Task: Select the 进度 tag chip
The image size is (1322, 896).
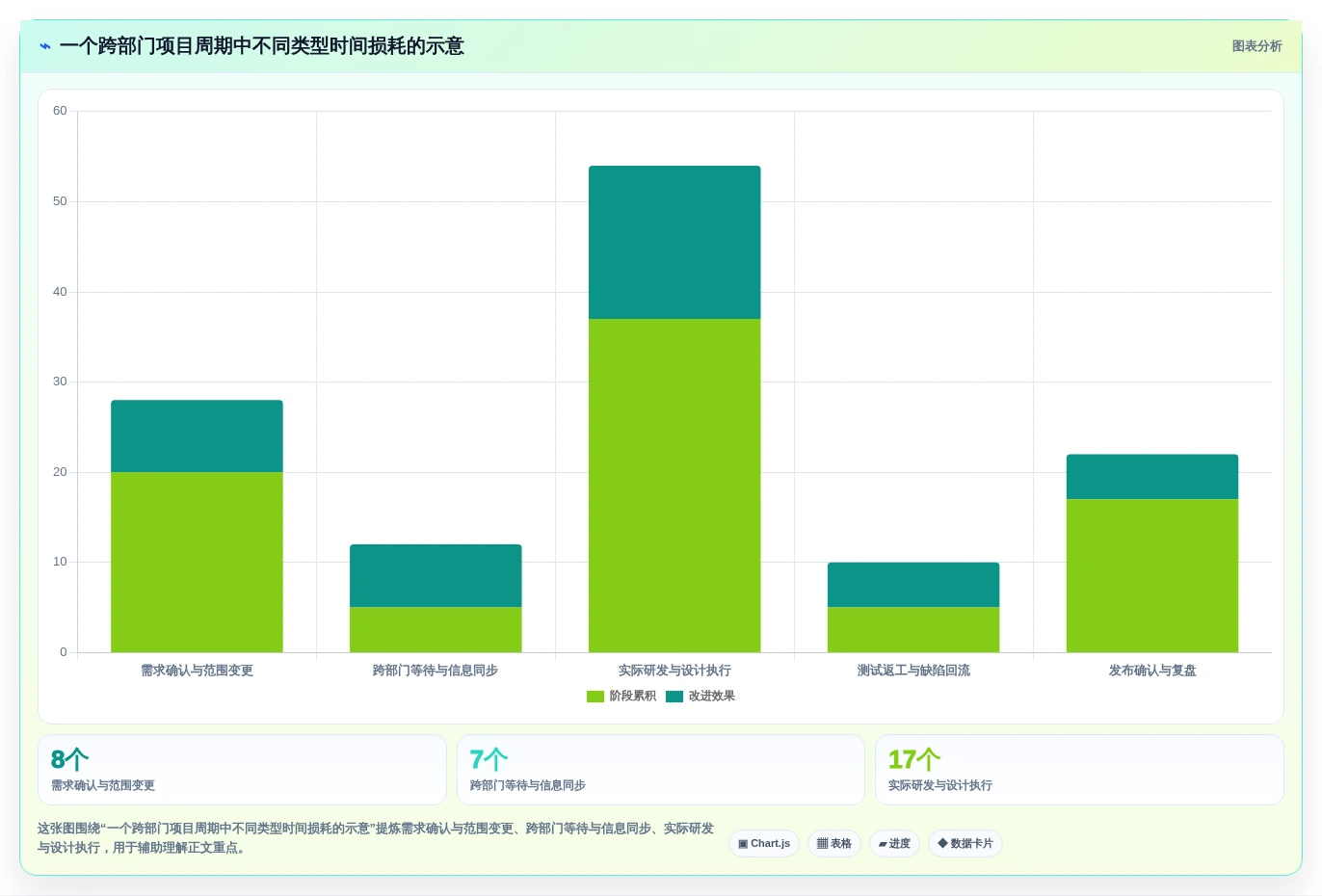Action: tap(894, 844)
